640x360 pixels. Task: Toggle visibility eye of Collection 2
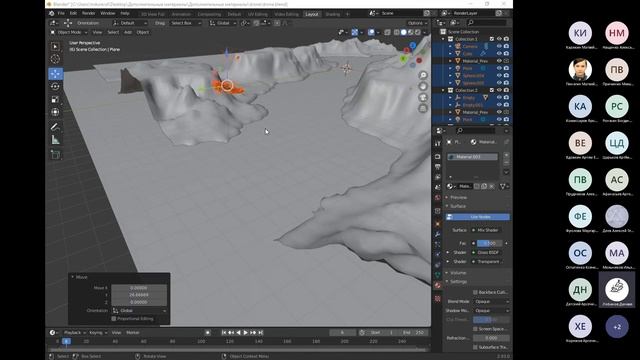click(x=499, y=90)
